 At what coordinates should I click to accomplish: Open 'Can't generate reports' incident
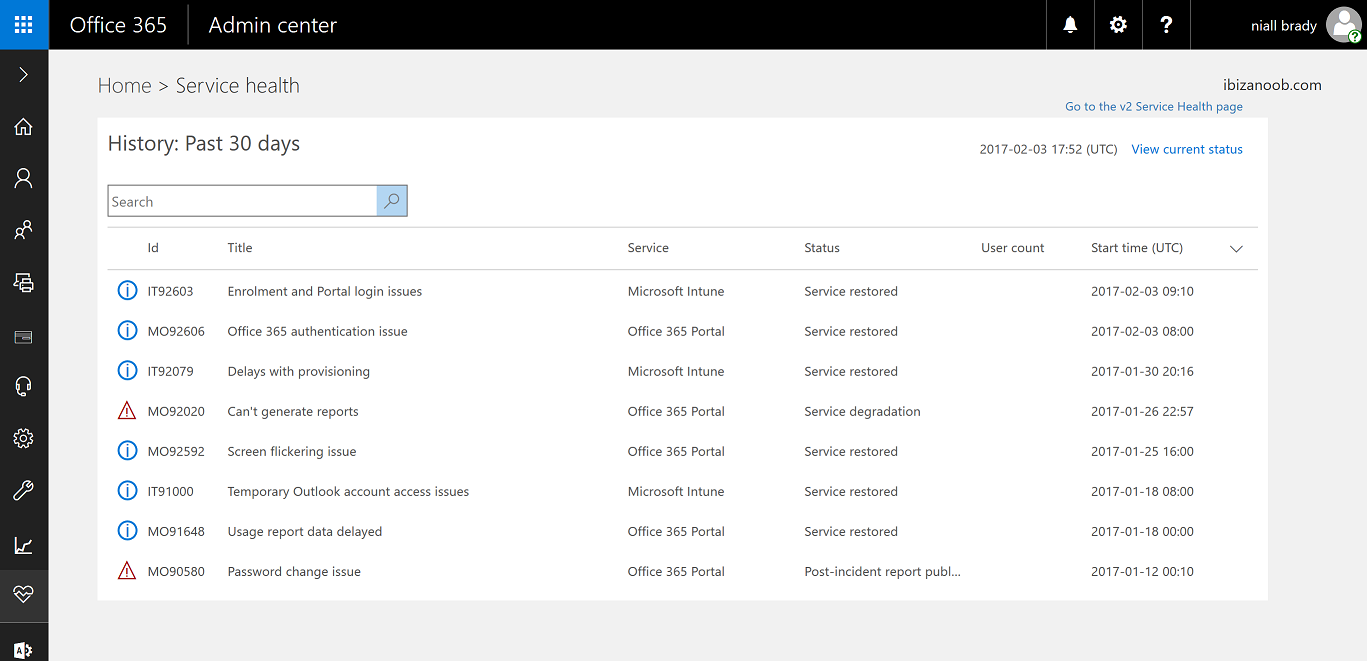pyautogui.click(x=293, y=411)
